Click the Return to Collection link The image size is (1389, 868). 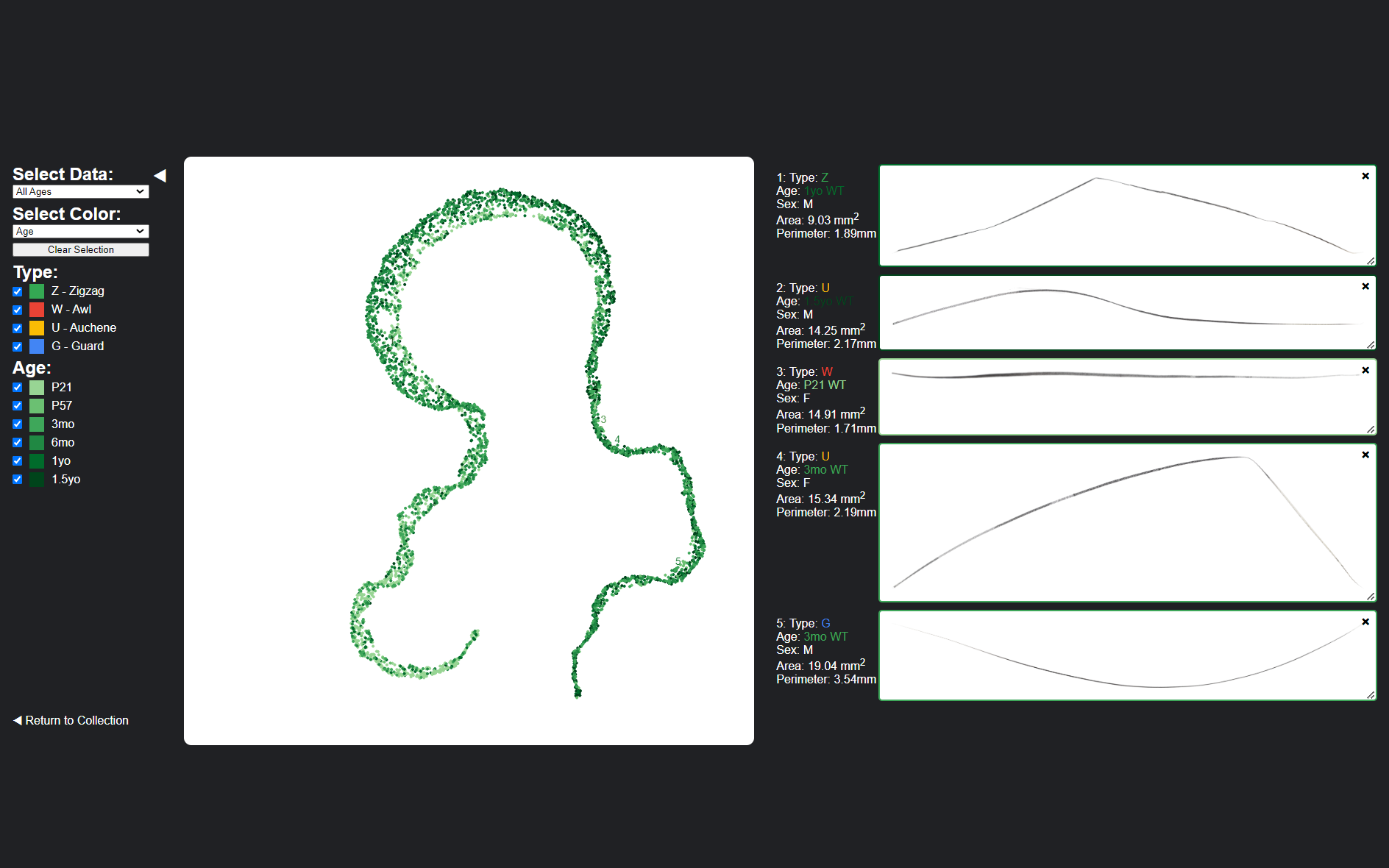point(71,720)
